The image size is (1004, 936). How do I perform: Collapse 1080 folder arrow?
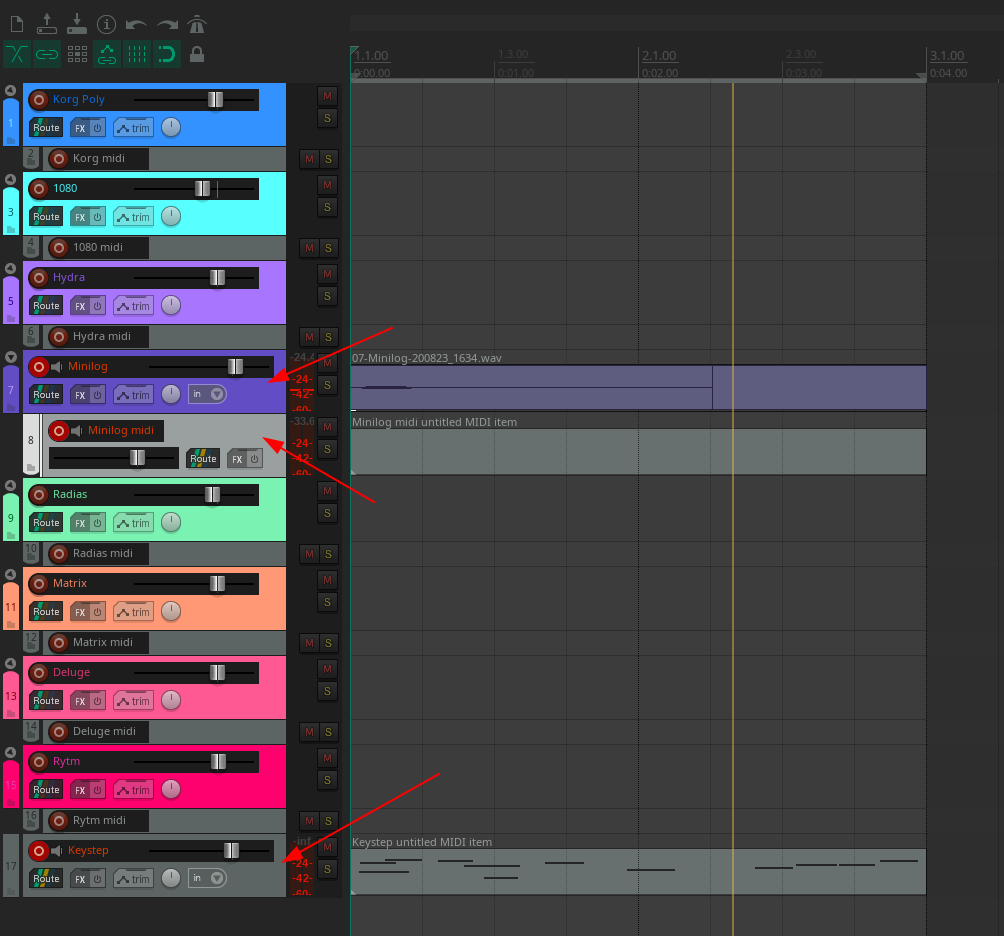tap(10, 179)
